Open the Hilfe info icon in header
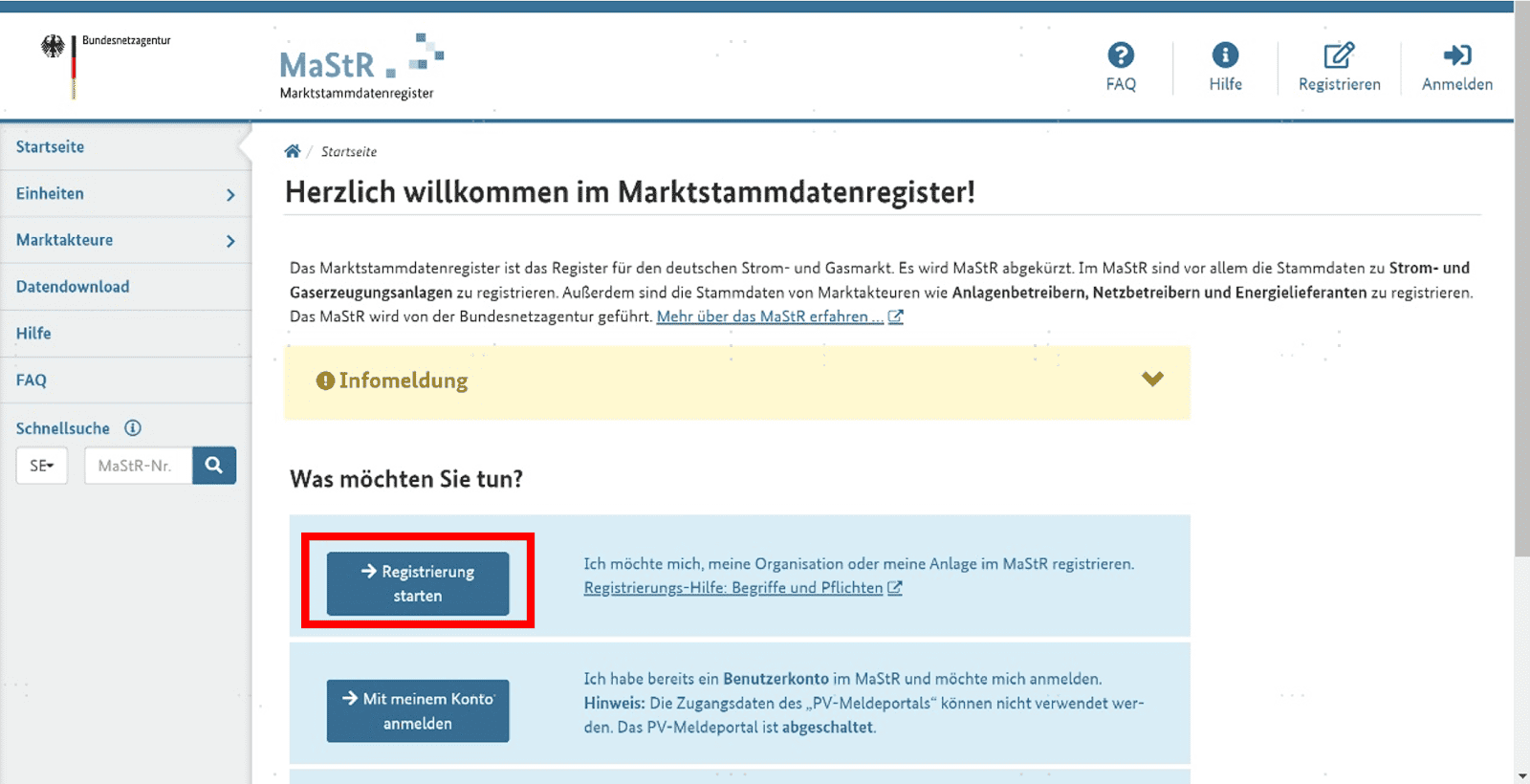Screen dimensions: 1530x784 pos(1225,55)
